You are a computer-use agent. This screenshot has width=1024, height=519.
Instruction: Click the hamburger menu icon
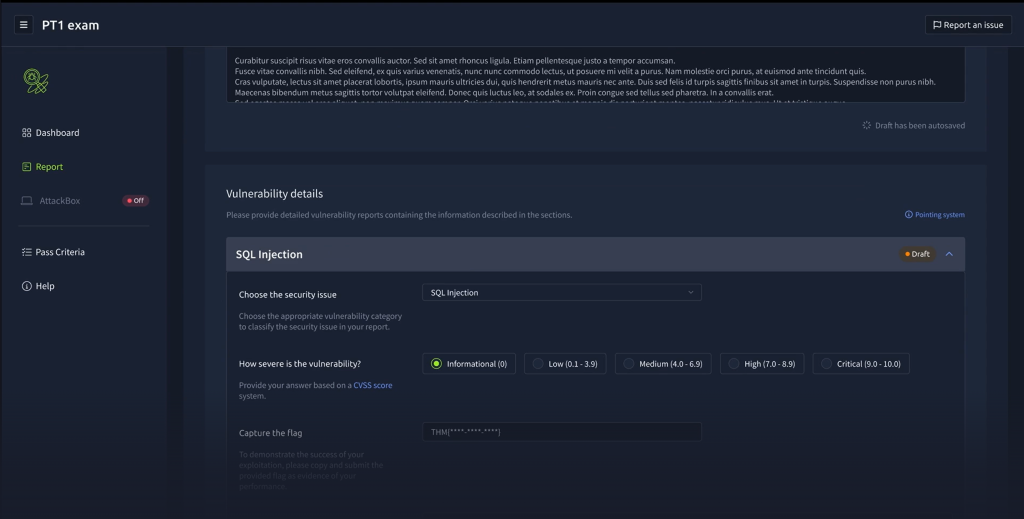(24, 25)
